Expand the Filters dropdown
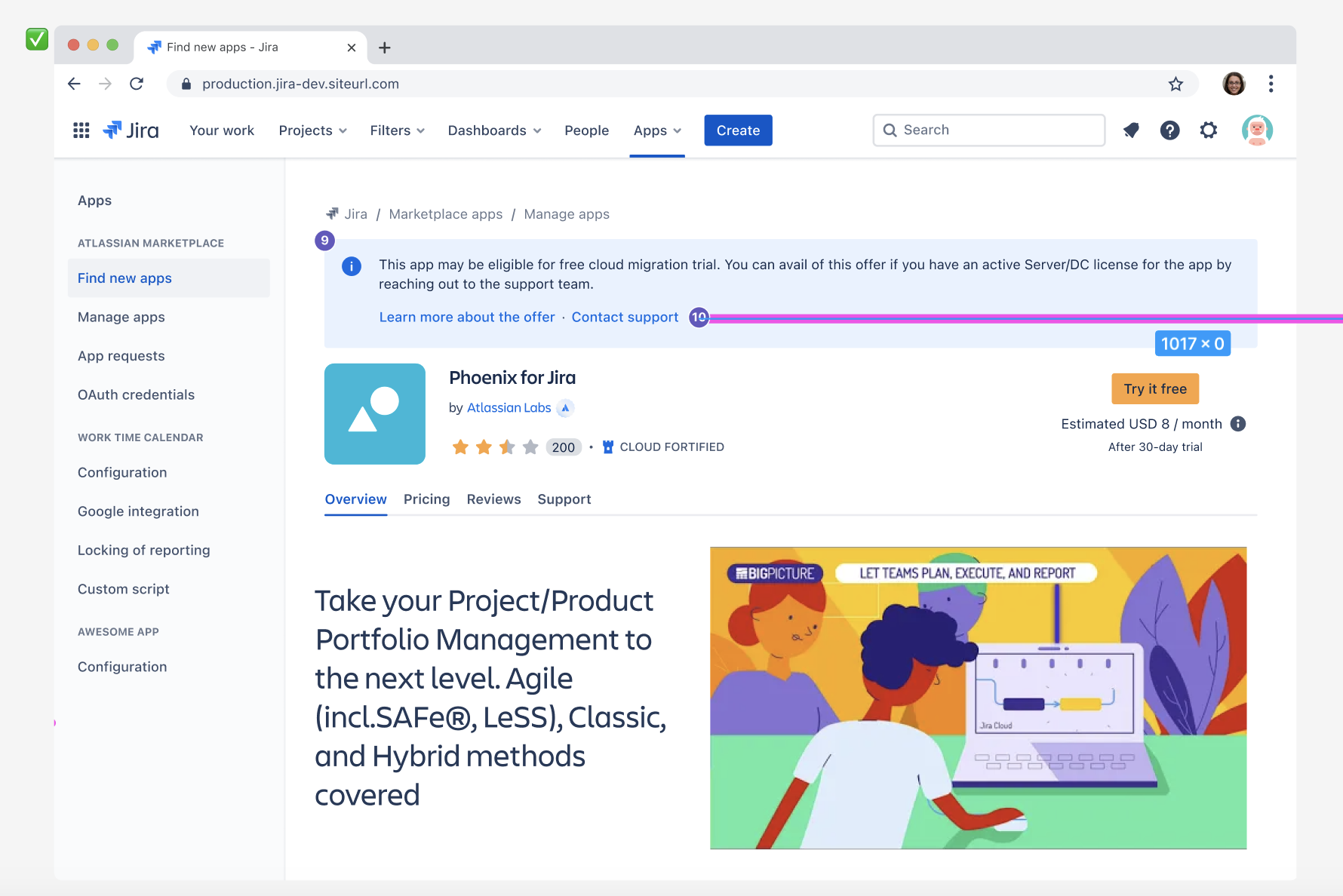 tap(397, 130)
